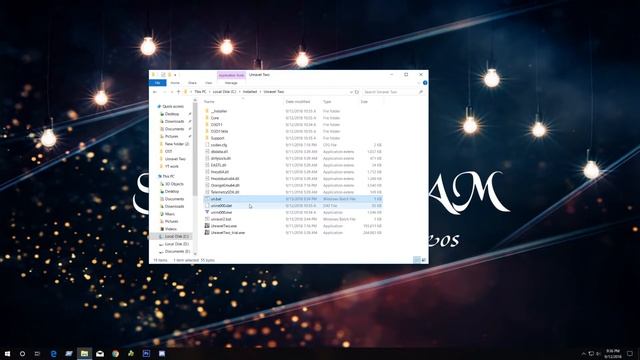640x360 pixels.
Task: Sort files by the Type column
Action: 340,102
